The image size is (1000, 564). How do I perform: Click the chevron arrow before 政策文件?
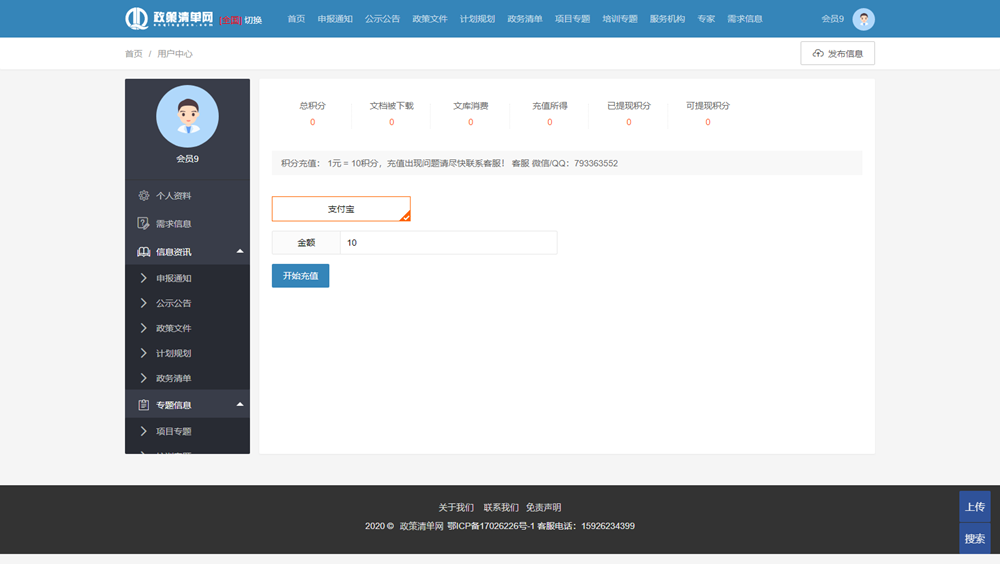click(143, 328)
